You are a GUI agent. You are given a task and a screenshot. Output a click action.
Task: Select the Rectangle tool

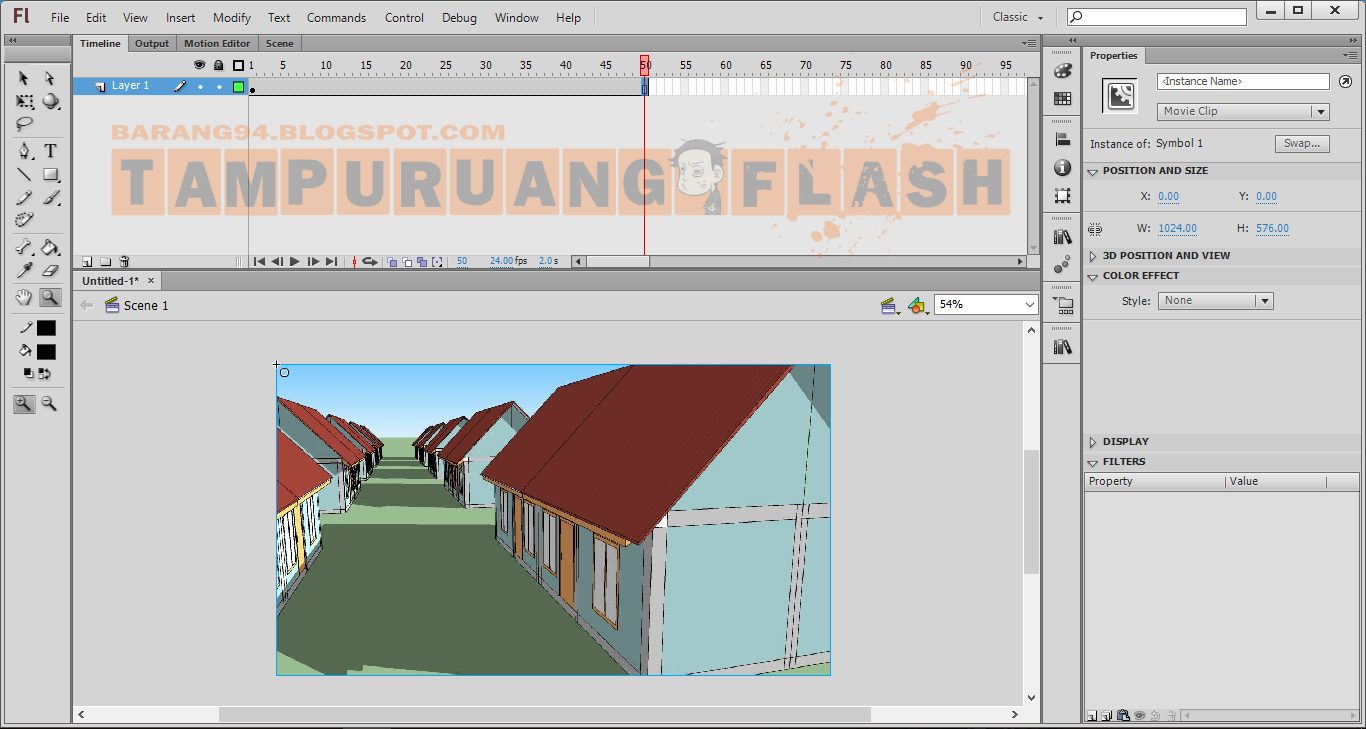point(50,175)
